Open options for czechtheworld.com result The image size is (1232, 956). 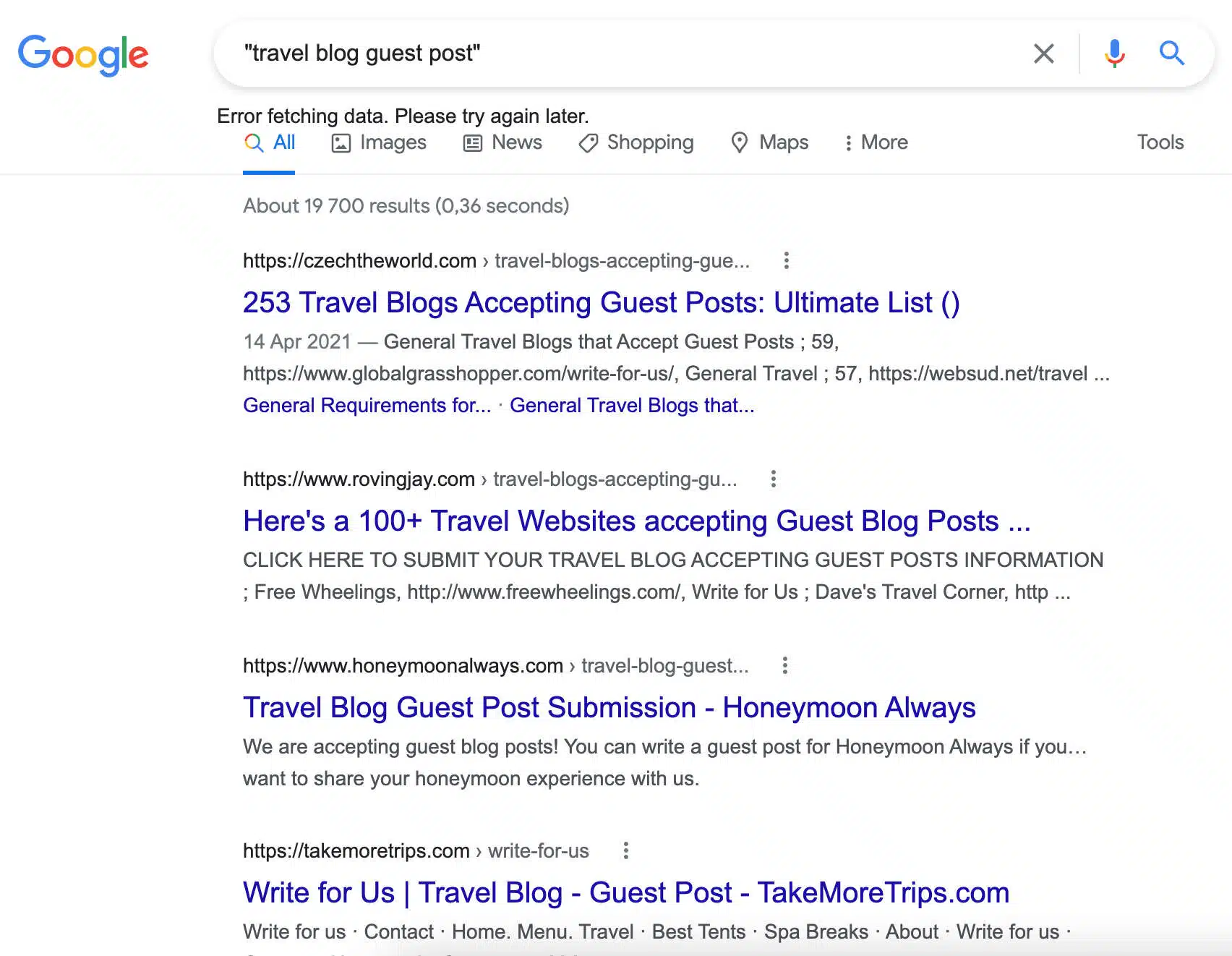click(x=786, y=260)
